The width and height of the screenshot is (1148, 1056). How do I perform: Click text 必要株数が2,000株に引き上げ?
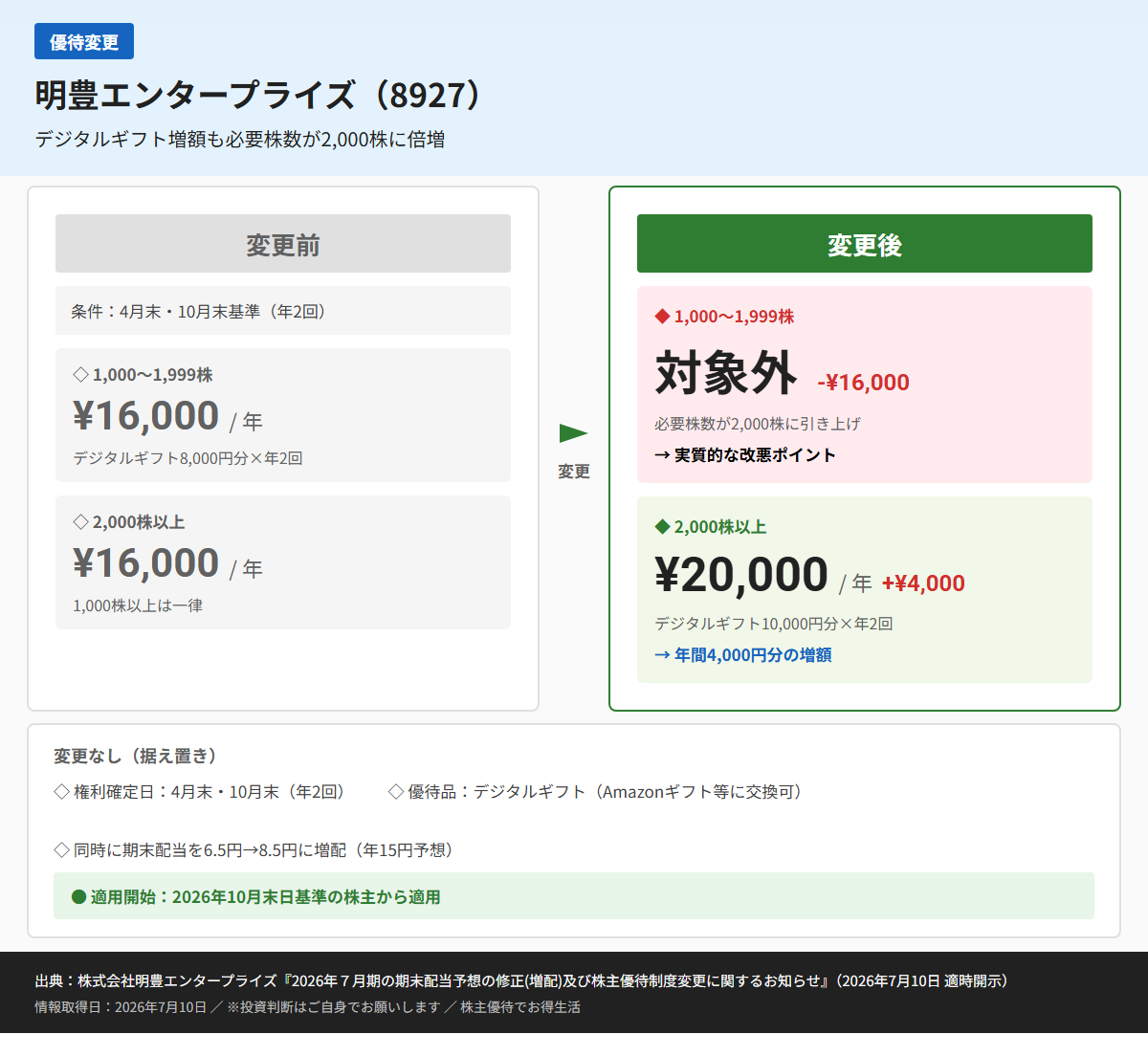tap(758, 424)
